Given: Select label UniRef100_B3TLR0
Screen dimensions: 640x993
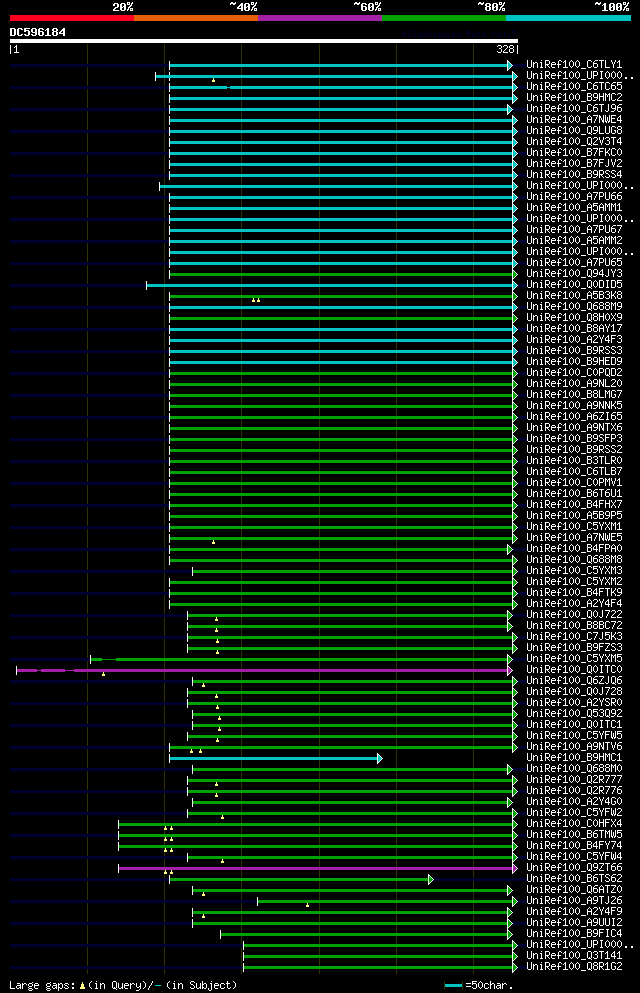Looking at the screenshot, I should click(x=574, y=461).
